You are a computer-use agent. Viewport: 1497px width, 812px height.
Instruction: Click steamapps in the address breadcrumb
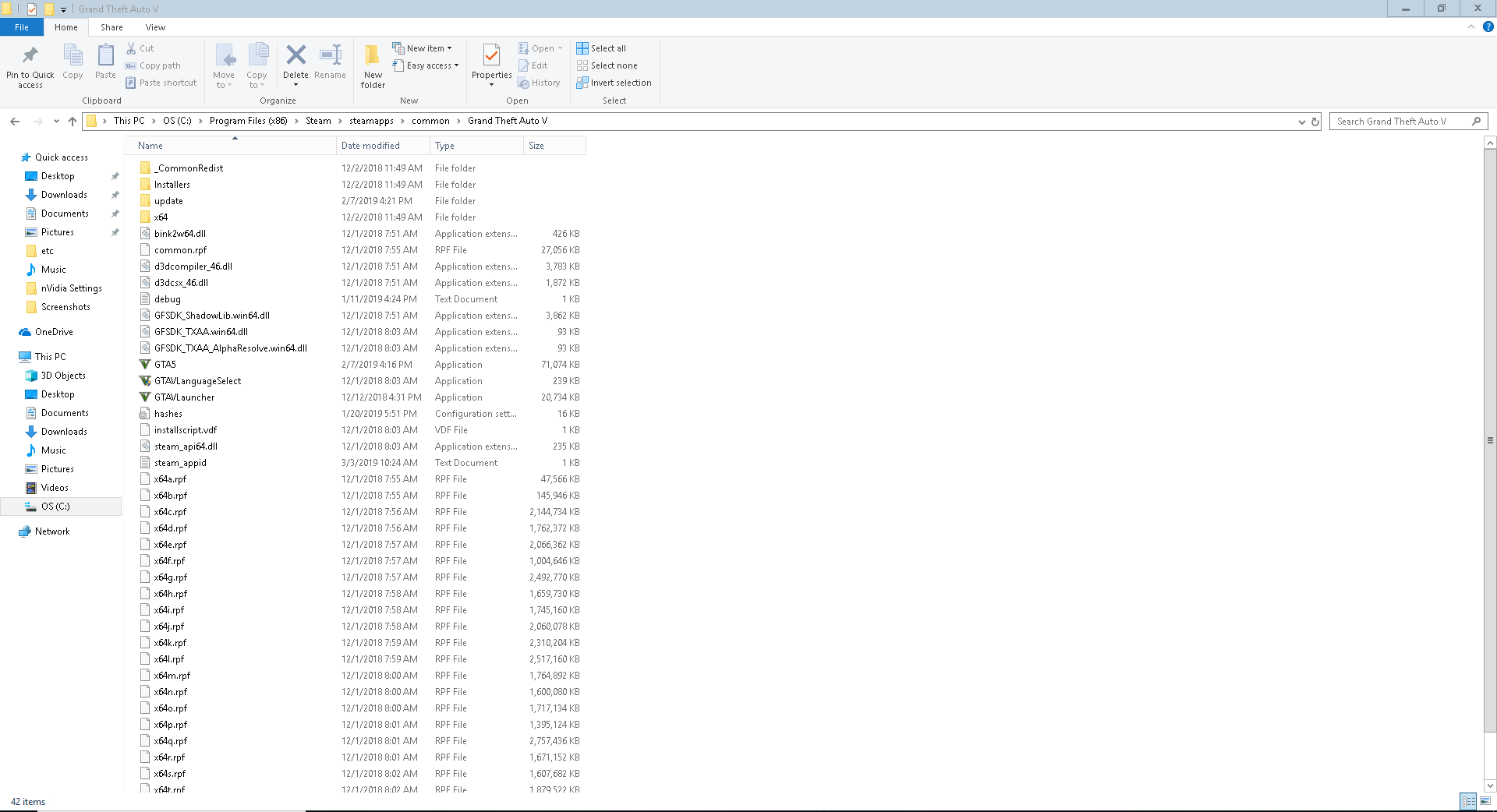(x=371, y=121)
